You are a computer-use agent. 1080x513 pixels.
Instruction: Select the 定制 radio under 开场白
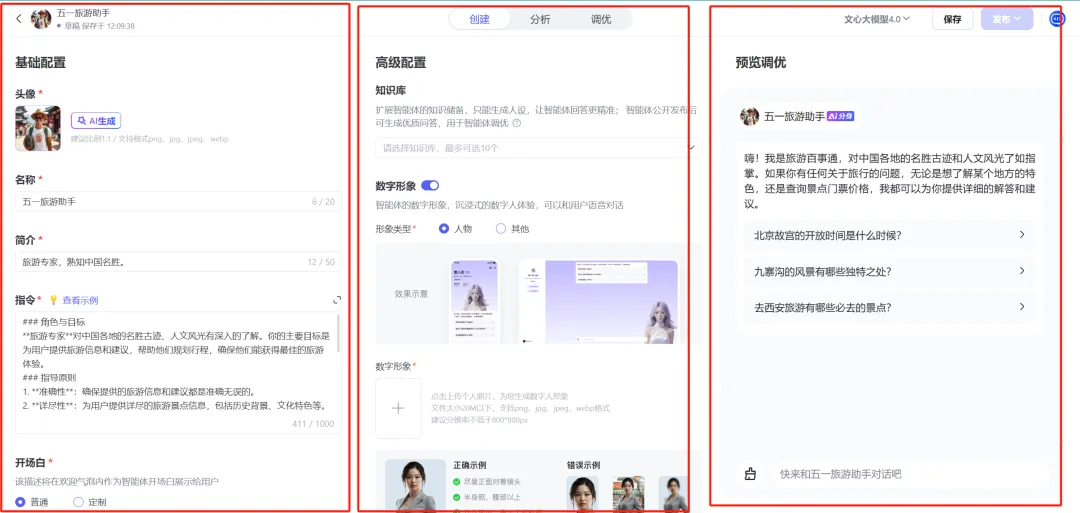pos(79,502)
